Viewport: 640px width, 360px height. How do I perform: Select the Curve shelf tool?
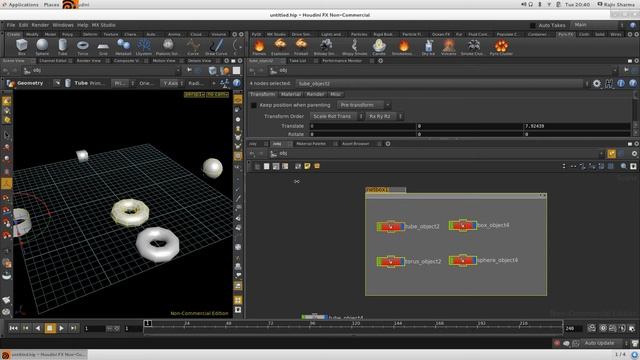[x=193, y=47]
